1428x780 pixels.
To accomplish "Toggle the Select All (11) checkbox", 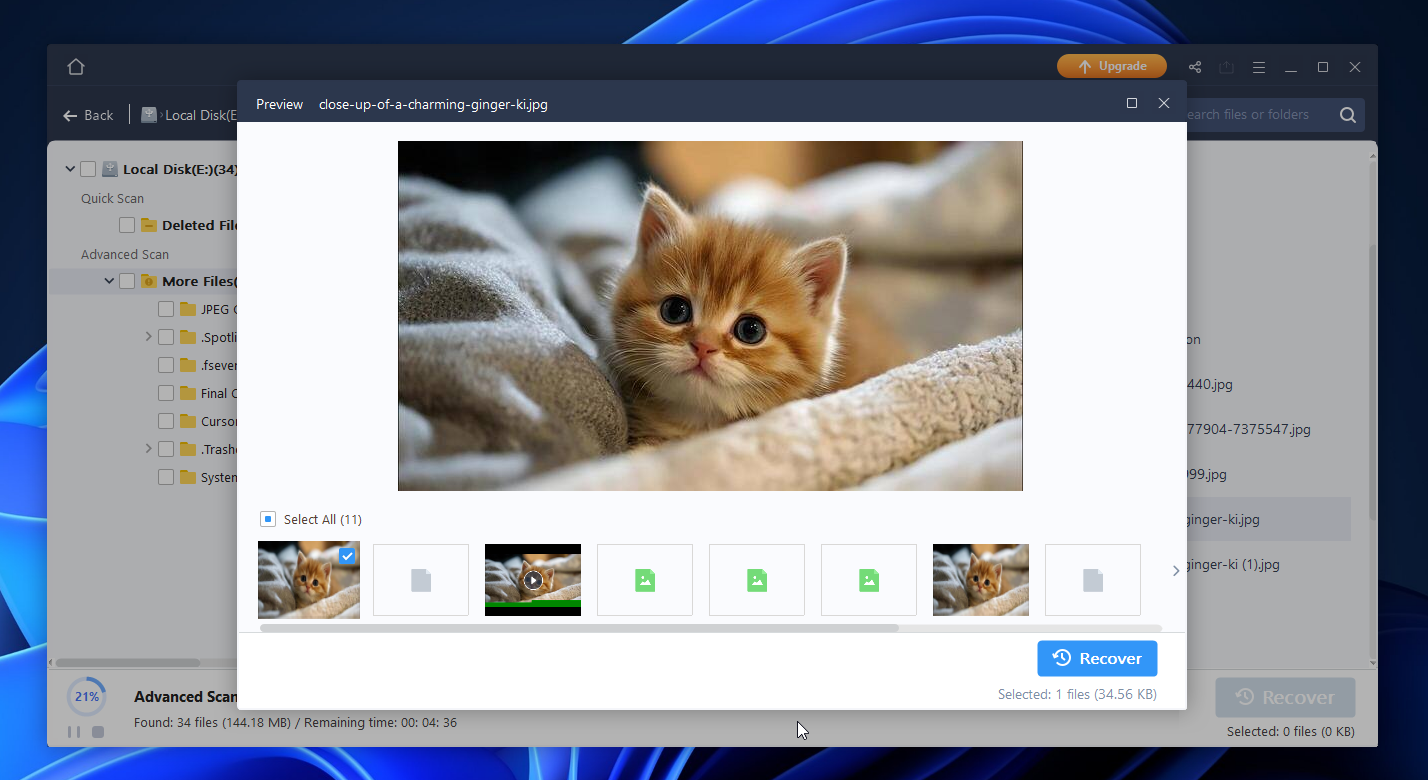I will [x=267, y=519].
